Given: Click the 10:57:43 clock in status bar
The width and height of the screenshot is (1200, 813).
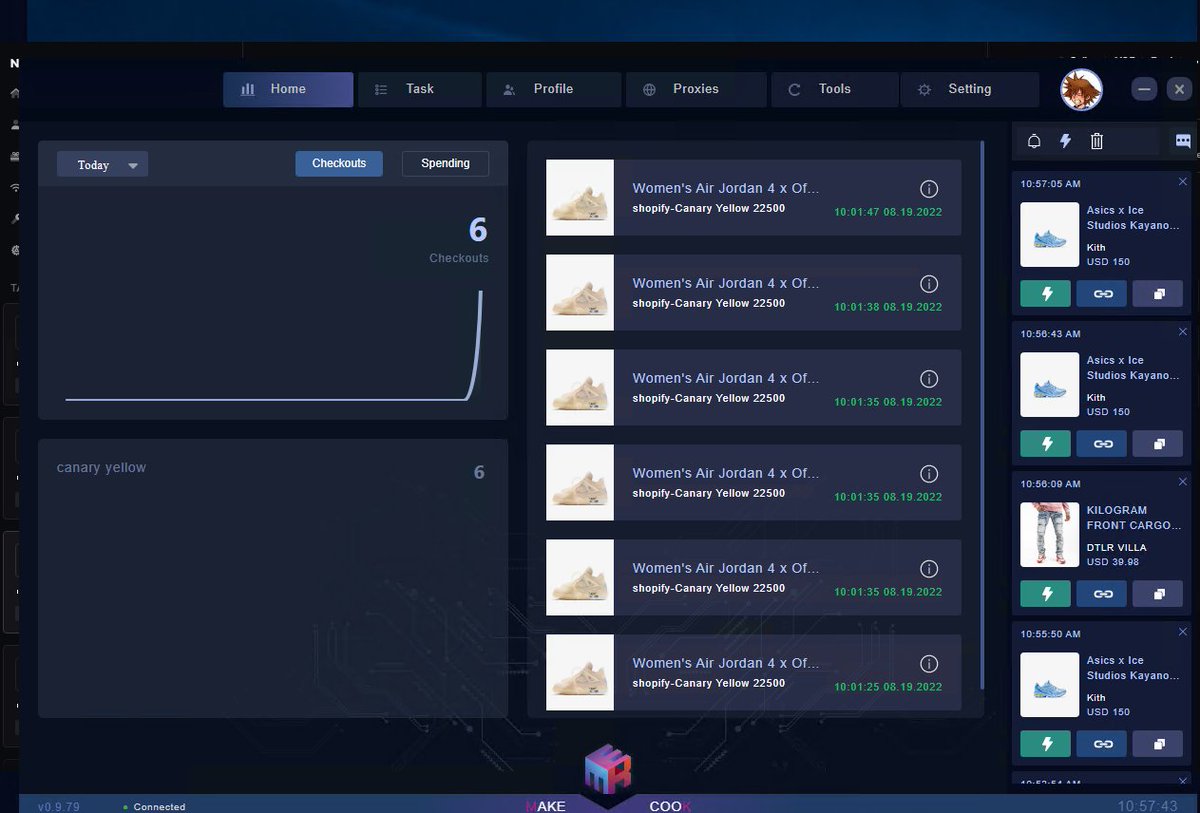Looking at the screenshot, I should 1147,806.
